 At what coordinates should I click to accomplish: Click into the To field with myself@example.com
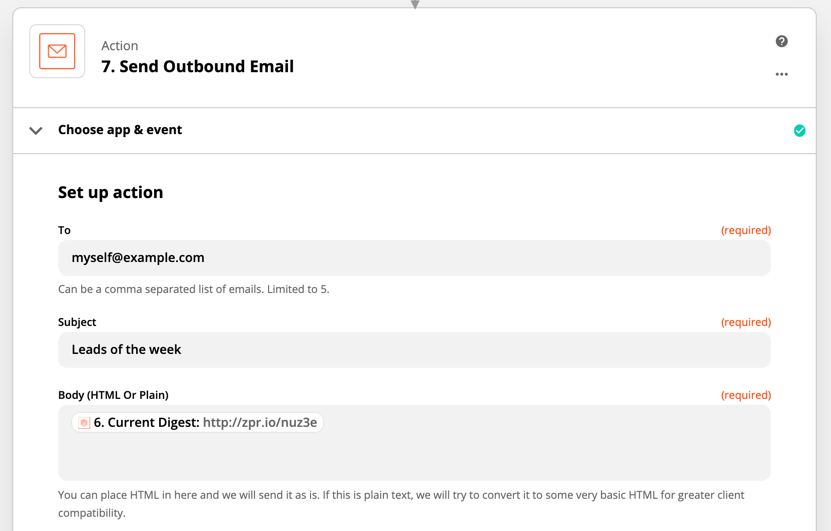coord(414,258)
